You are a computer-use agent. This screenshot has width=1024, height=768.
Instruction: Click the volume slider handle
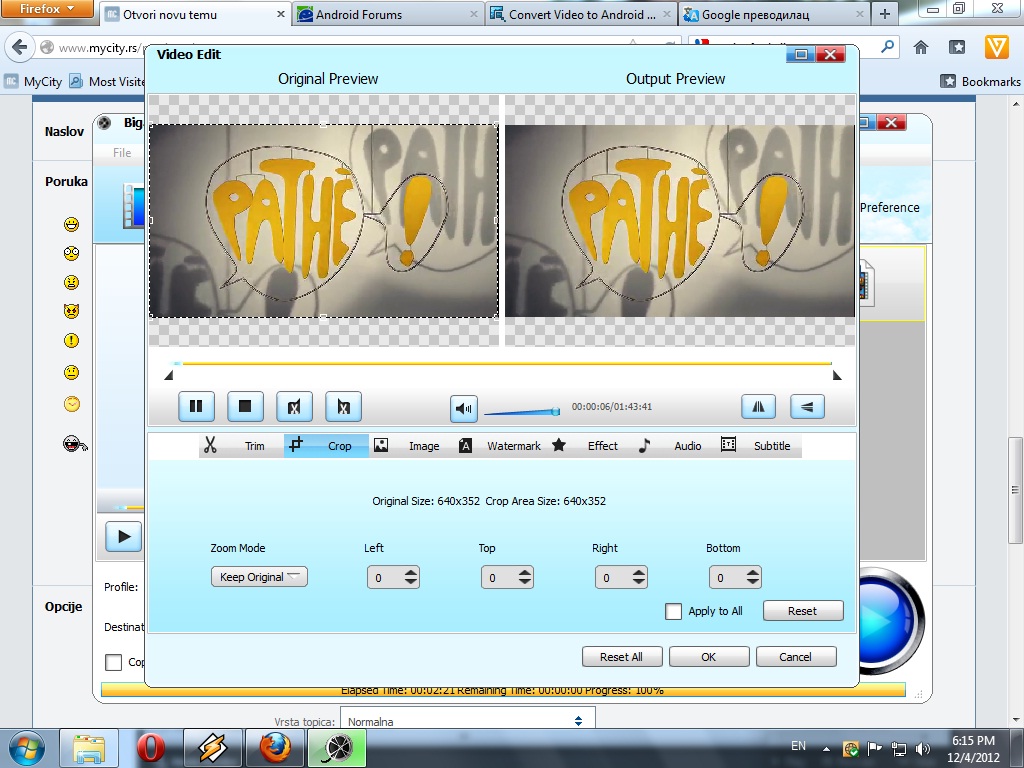[555, 411]
